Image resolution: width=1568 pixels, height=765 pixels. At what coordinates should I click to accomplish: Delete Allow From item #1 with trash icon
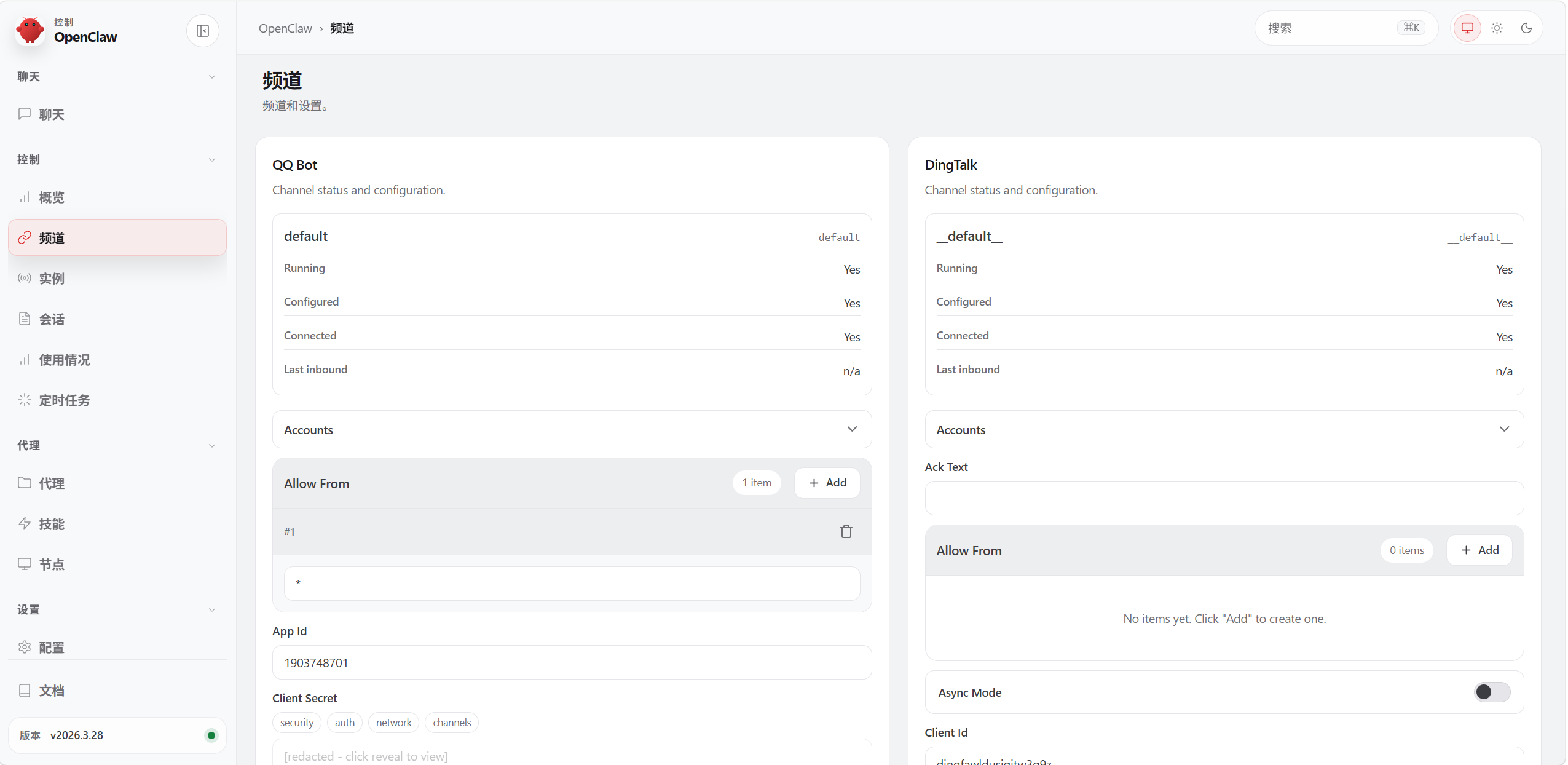[x=846, y=531]
